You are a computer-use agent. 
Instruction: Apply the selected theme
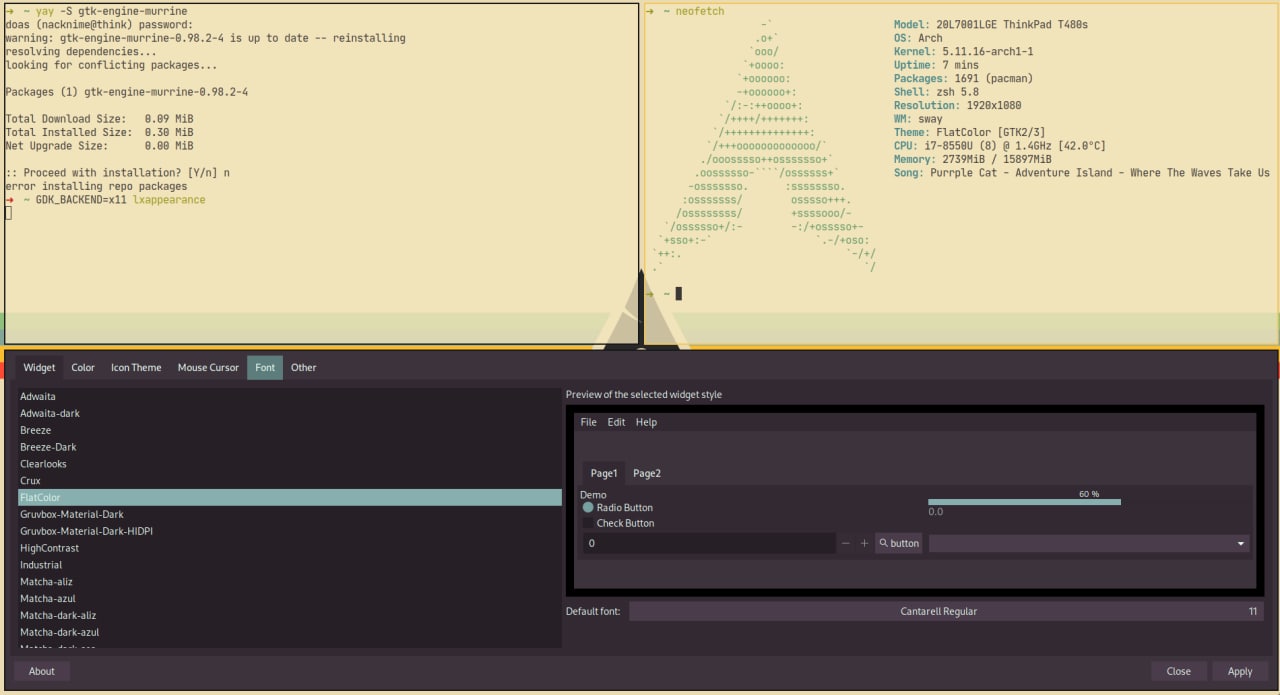click(1240, 671)
